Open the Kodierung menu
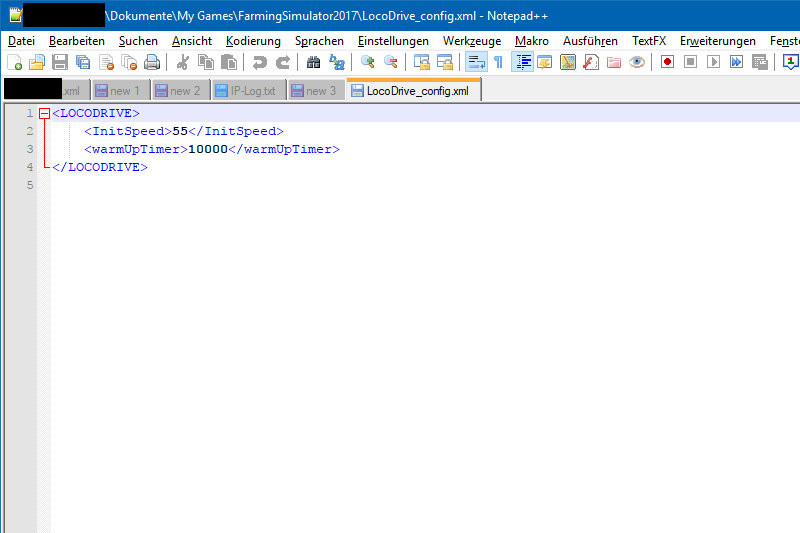The image size is (800, 533). click(253, 41)
